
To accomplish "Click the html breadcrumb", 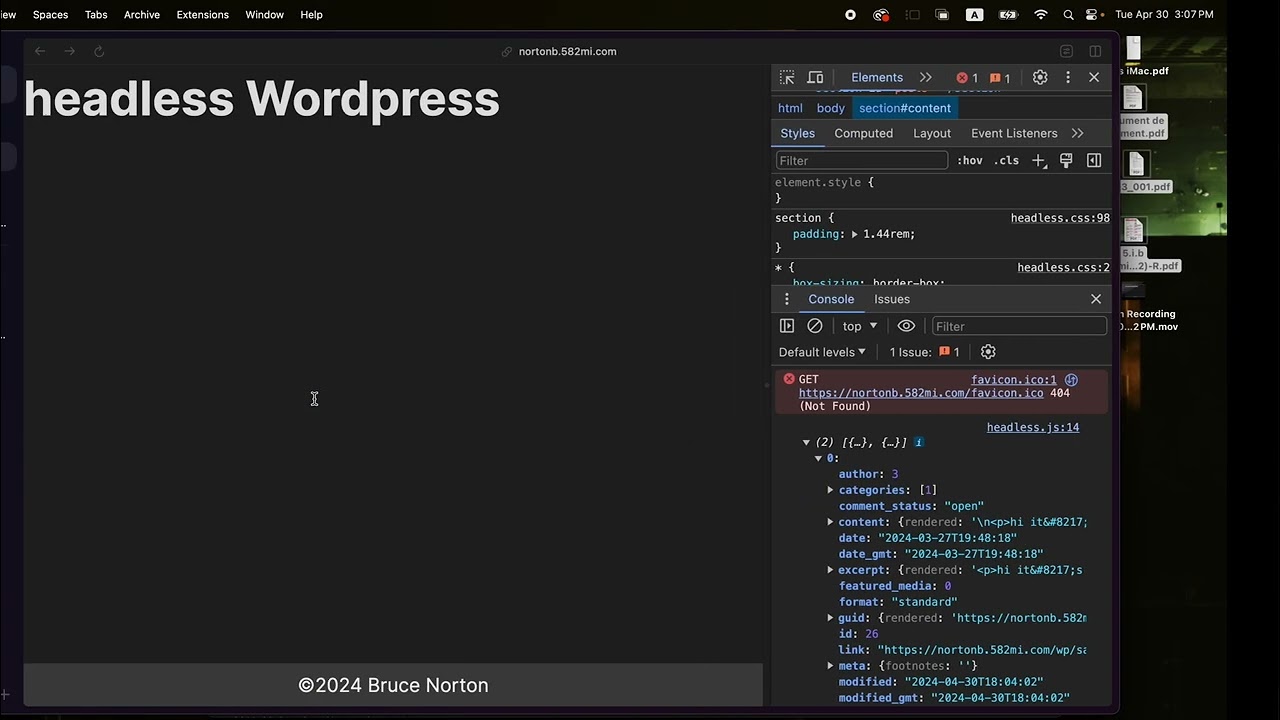I will tap(790, 108).
